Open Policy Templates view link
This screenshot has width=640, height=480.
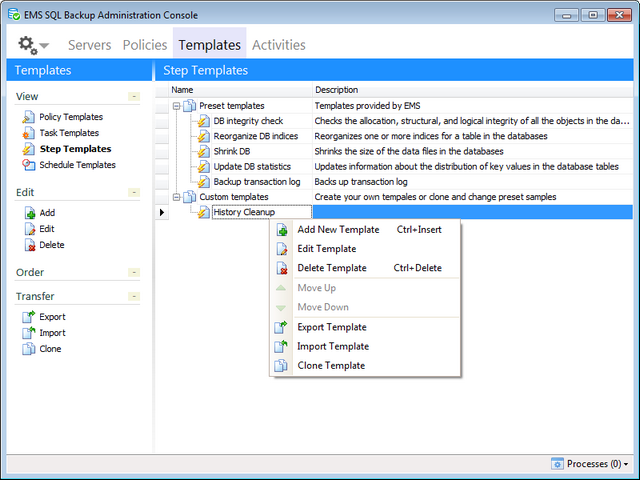coord(71,117)
